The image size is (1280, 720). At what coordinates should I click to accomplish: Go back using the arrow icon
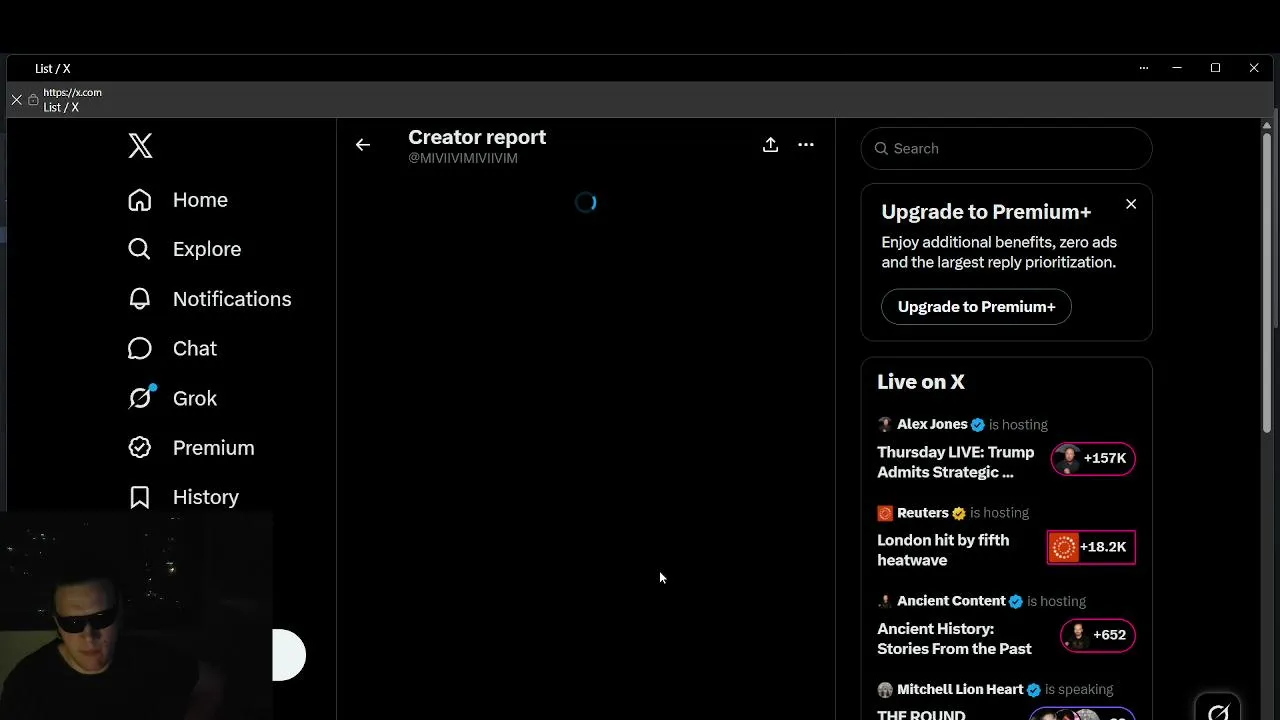(363, 145)
